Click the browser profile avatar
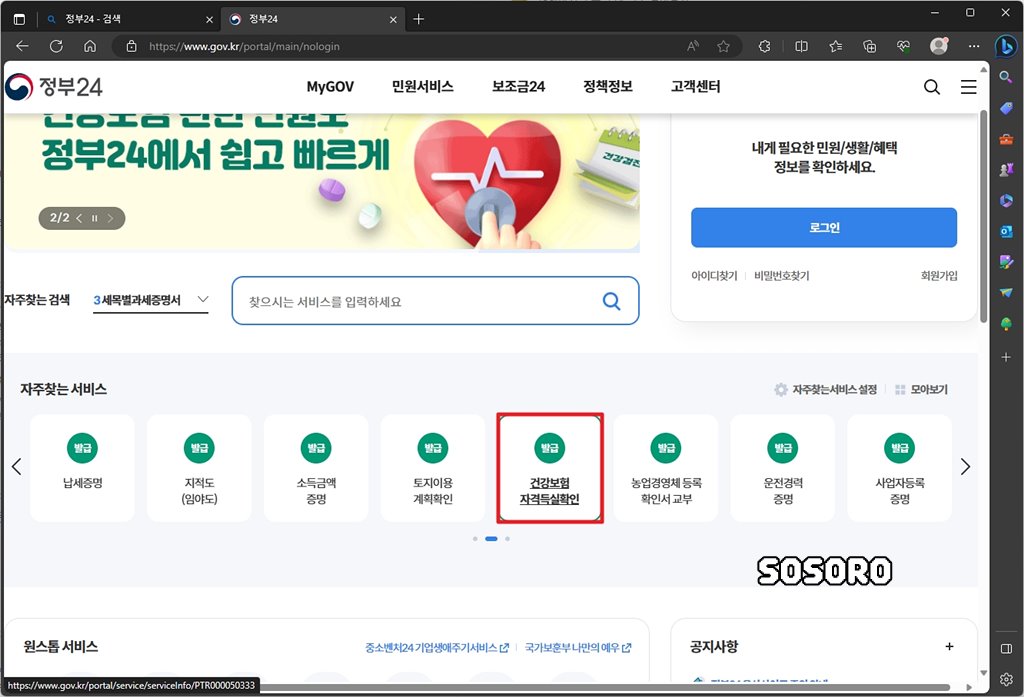1024x697 pixels. click(x=939, y=46)
